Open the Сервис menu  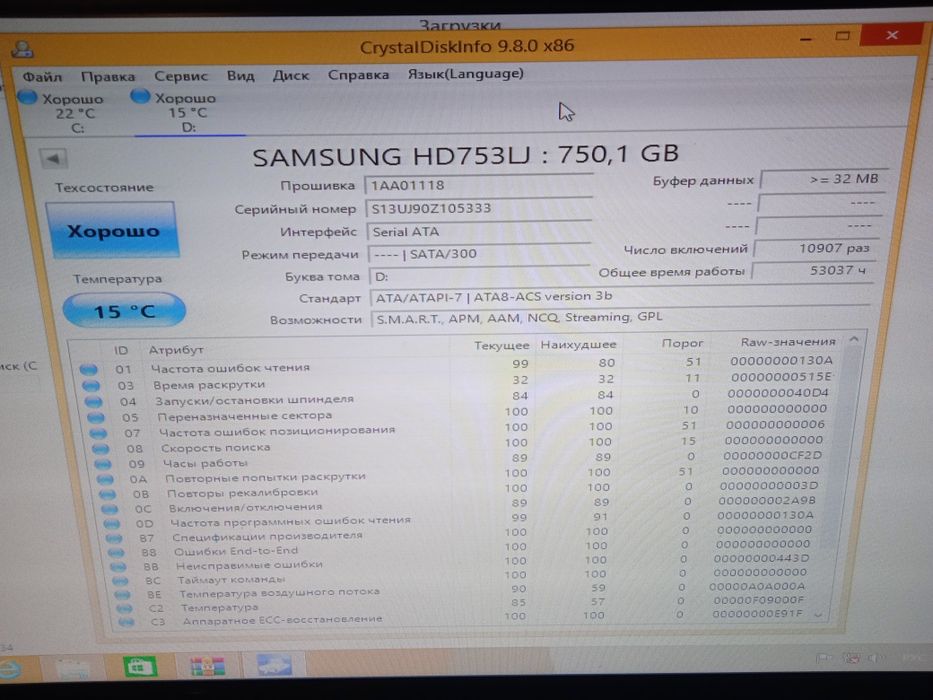coord(181,76)
